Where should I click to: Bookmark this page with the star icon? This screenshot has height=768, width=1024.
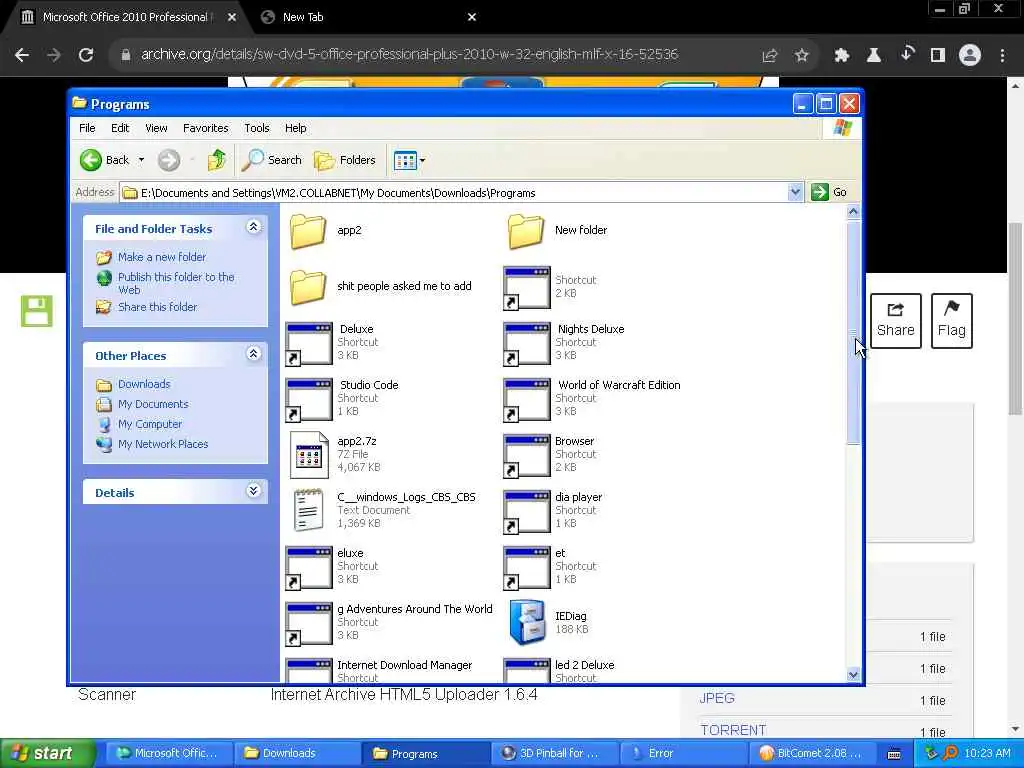tap(801, 56)
